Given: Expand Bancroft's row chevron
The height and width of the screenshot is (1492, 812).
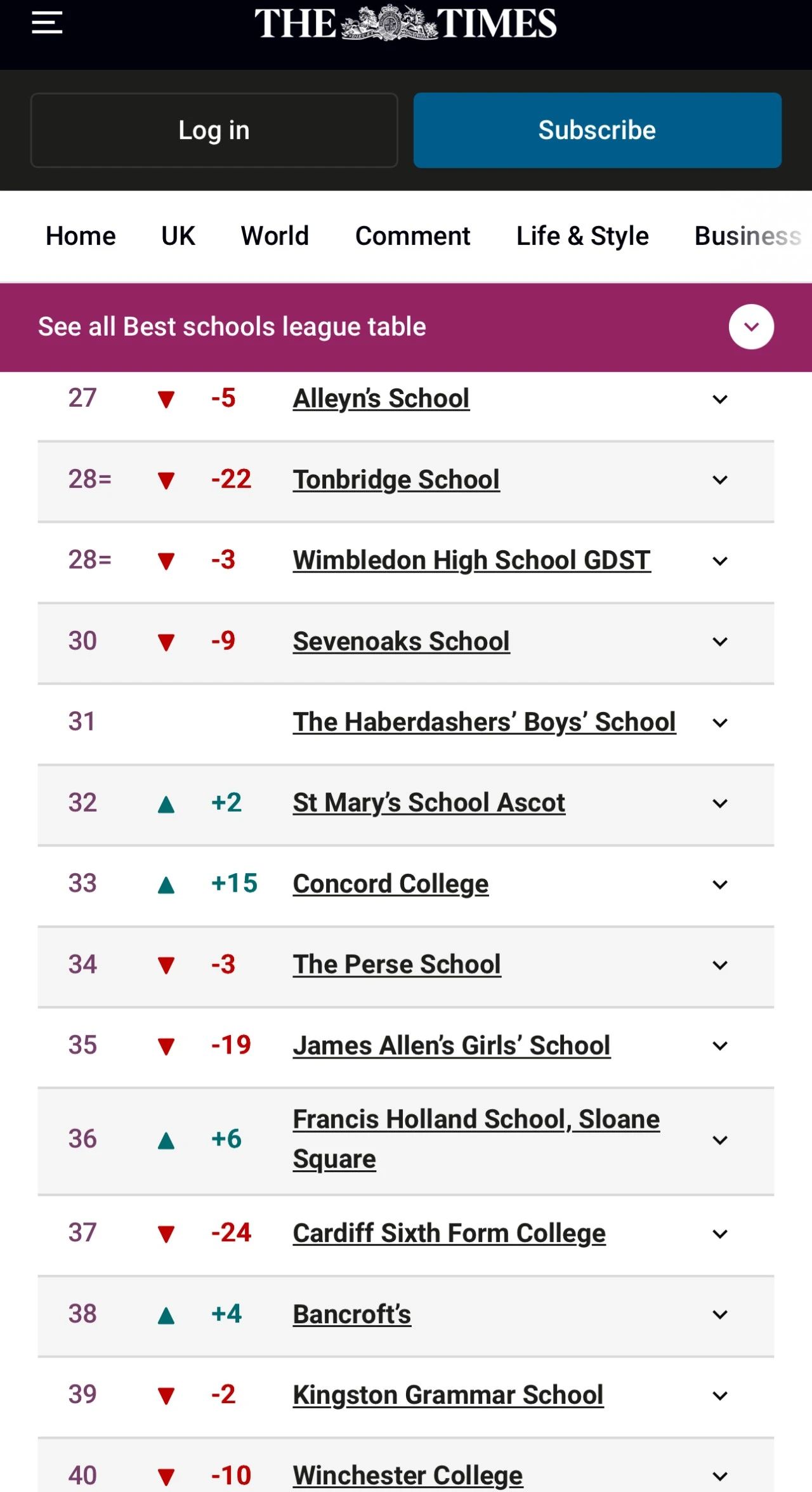Looking at the screenshot, I should coord(720,1315).
